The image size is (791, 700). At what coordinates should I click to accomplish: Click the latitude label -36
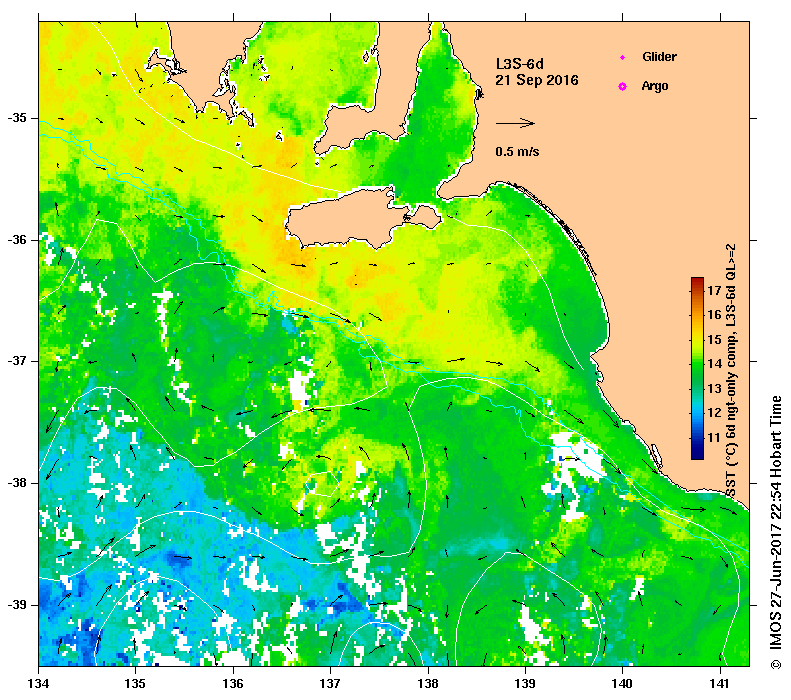(x=17, y=240)
